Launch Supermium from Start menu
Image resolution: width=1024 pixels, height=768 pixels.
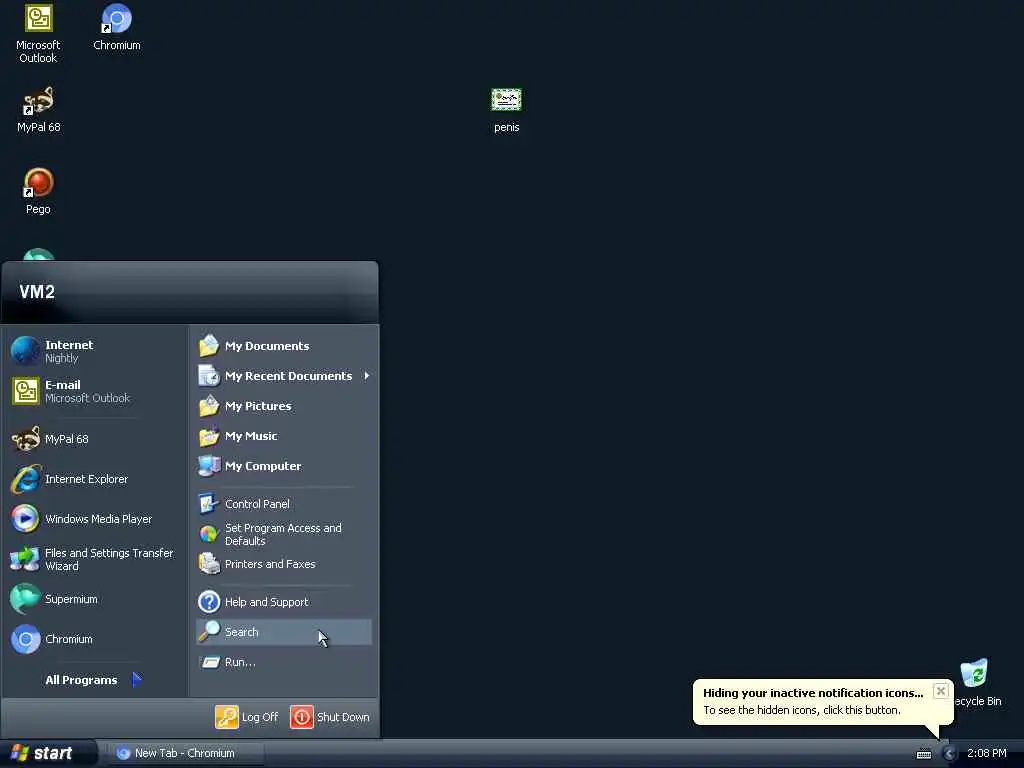pos(95,599)
